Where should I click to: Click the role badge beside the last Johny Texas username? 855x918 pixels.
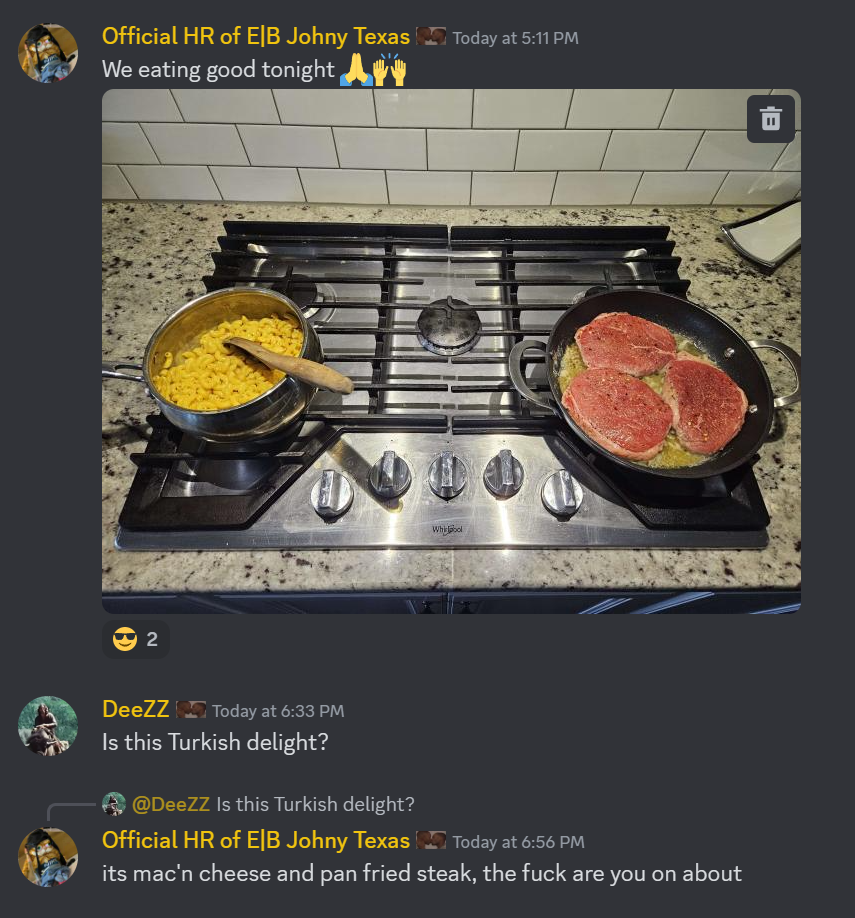pyautogui.click(x=431, y=840)
